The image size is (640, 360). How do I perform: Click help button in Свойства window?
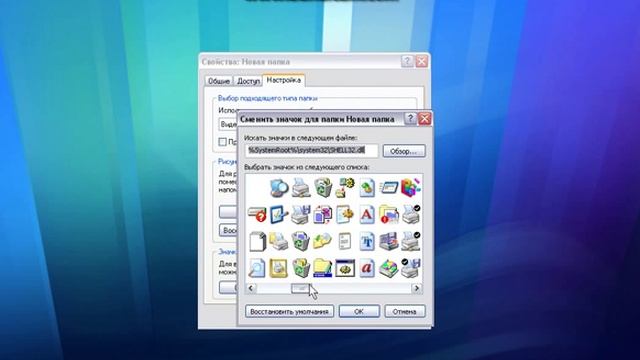pos(407,61)
